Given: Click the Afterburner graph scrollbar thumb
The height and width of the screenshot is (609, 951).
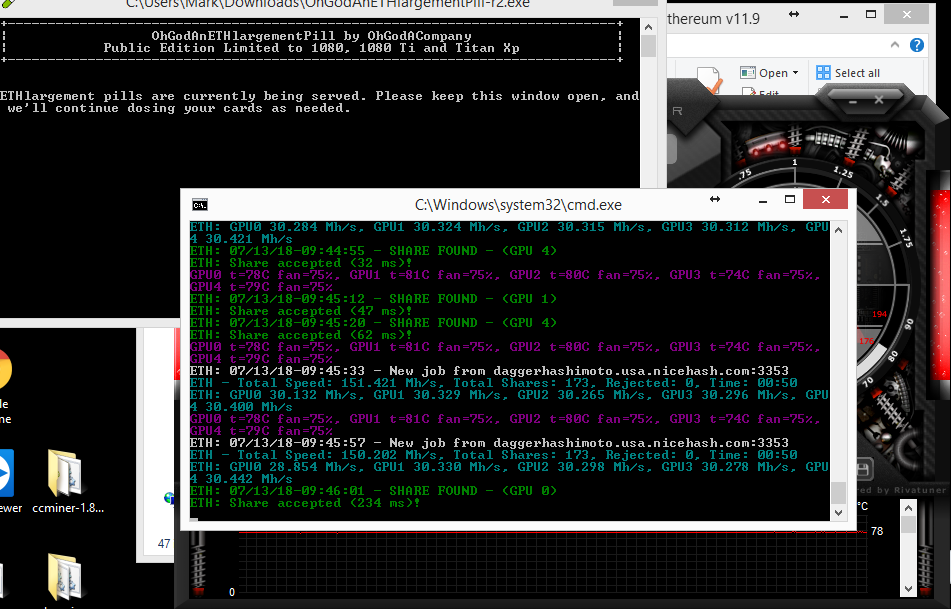Looking at the screenshot, I should [908, 524].
